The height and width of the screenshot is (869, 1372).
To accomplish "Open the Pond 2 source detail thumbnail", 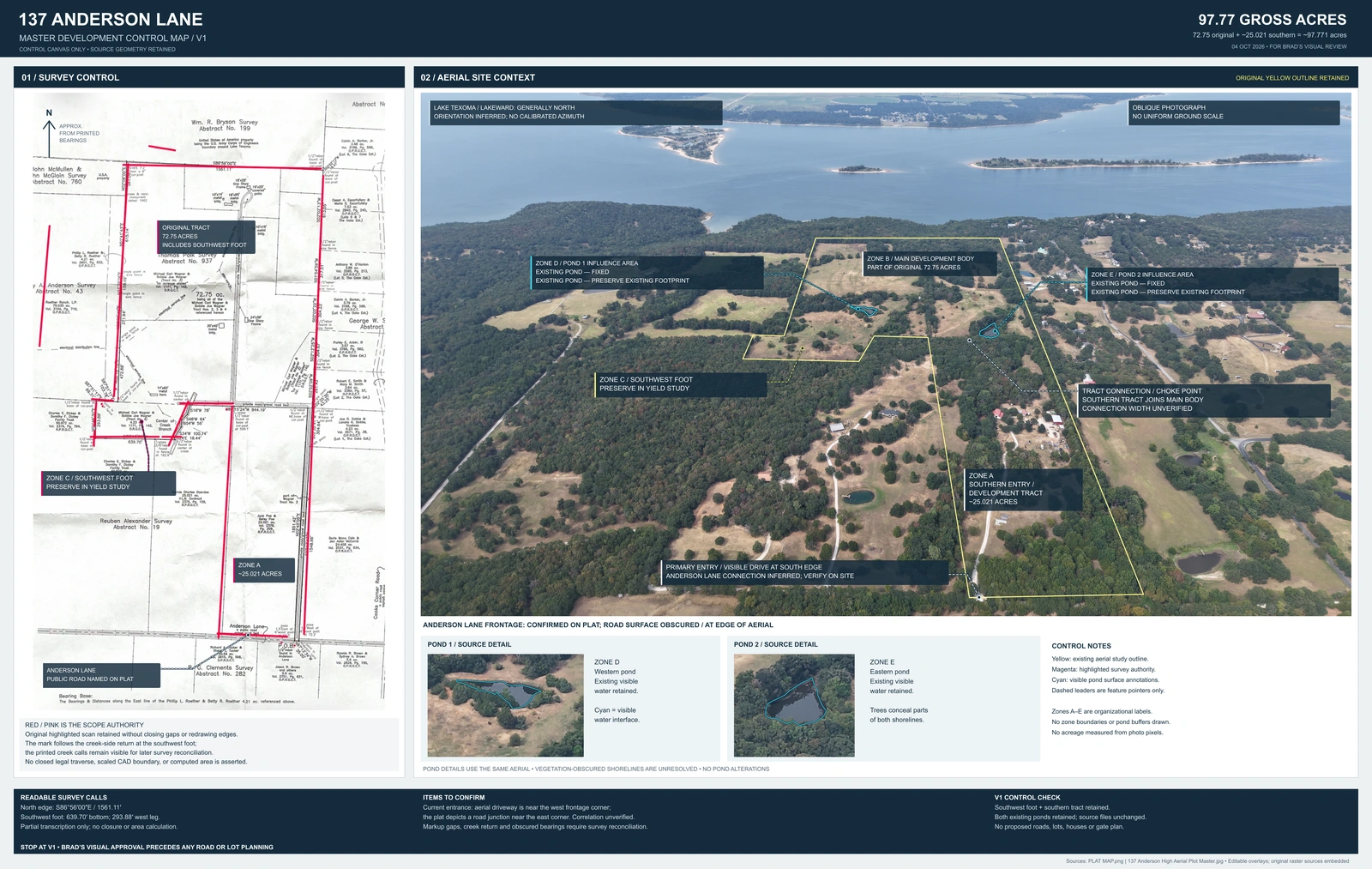I will pos(794,705).
